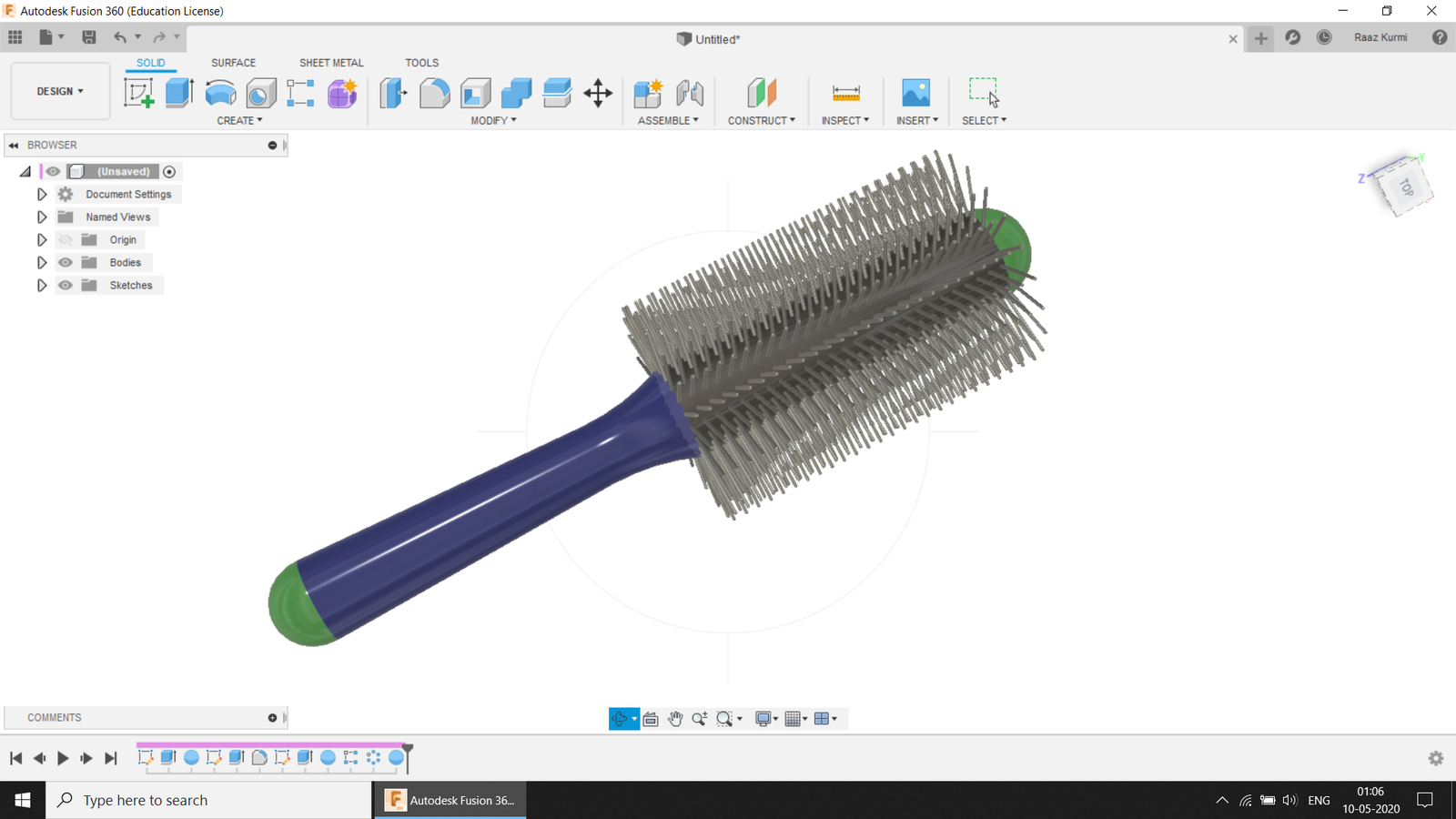Expand Document Settings in the browser
Screen dimensions: 1456x819
pyautogui.click(x=42, y=194)
